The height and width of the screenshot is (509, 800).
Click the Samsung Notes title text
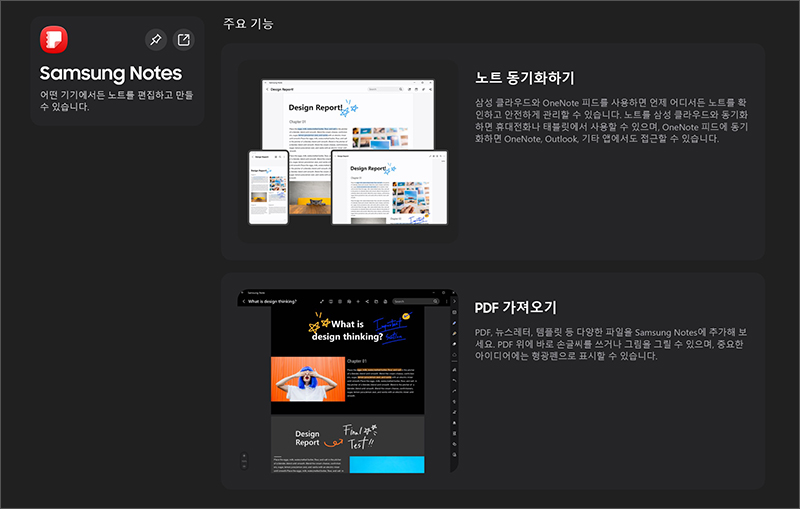point(111,73)
